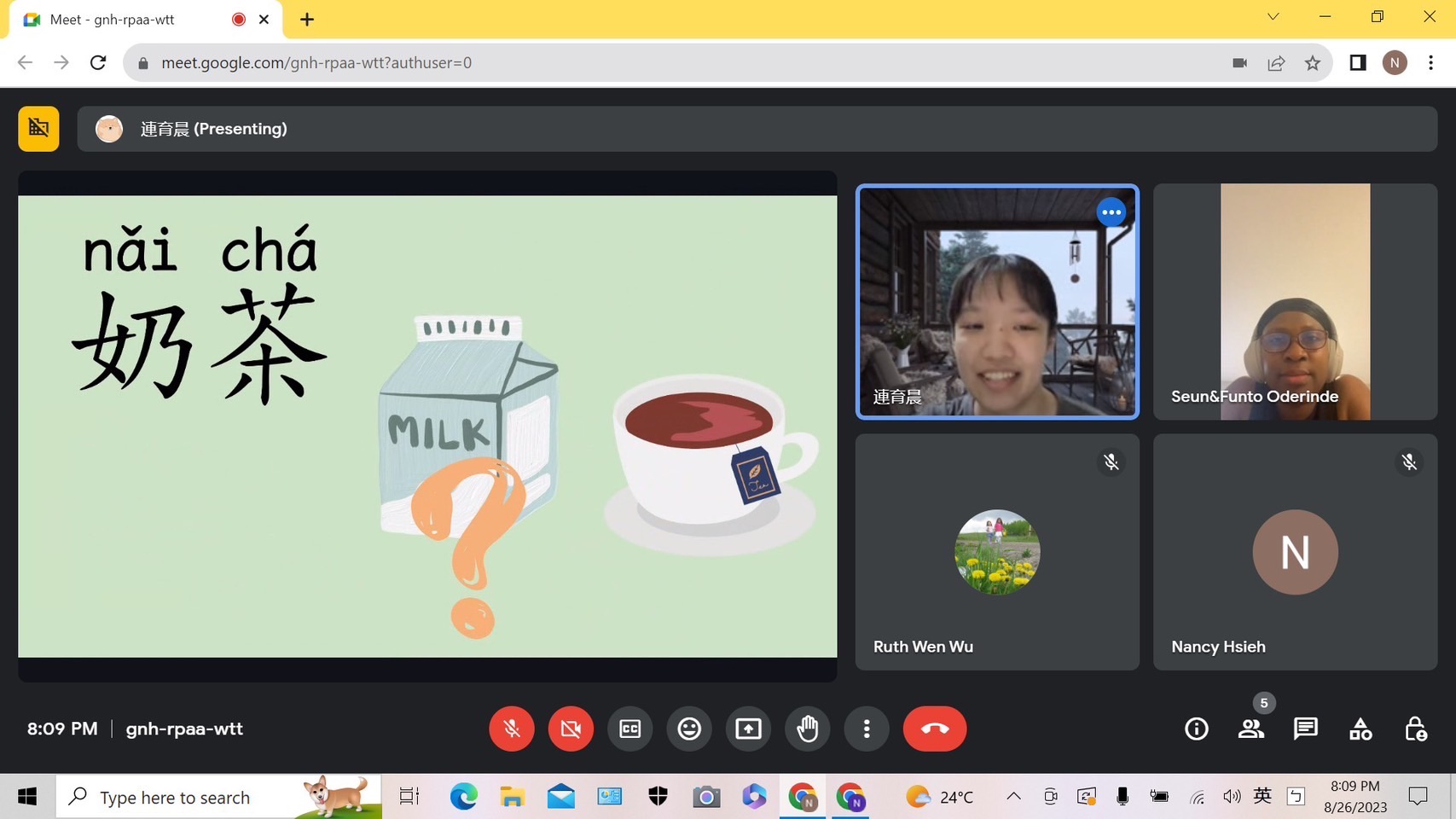Raise your hand in the meeting
The image size is (1456, 819).
pos(807,729)
